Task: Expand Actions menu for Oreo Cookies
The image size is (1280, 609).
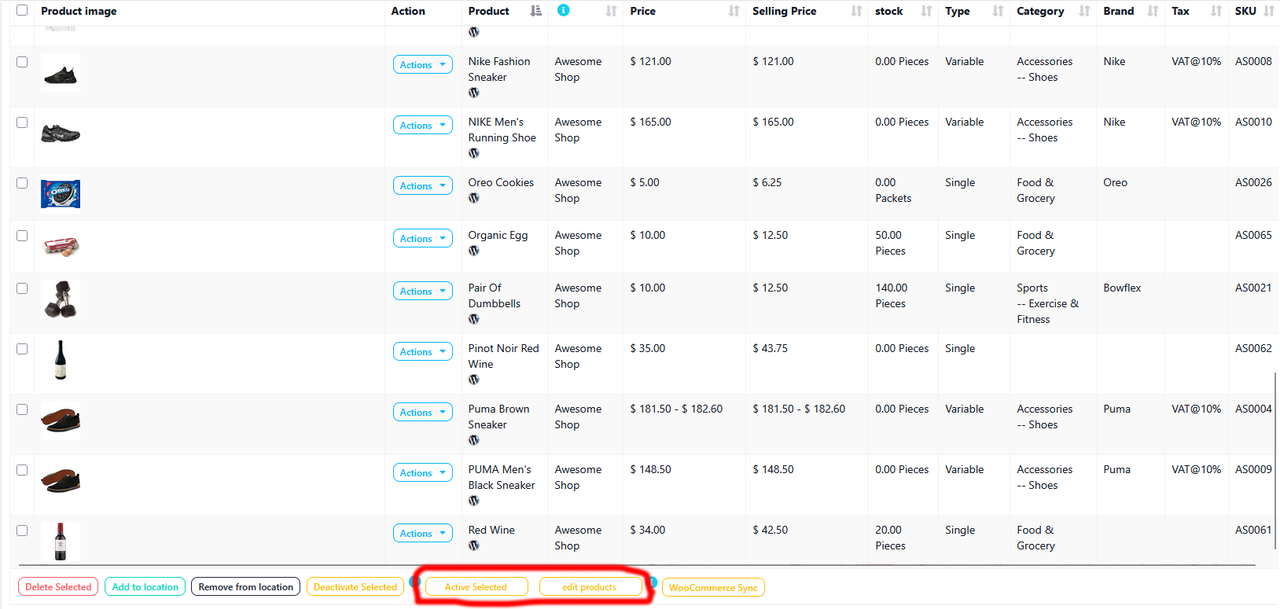Action: click(x=422, y=186)
